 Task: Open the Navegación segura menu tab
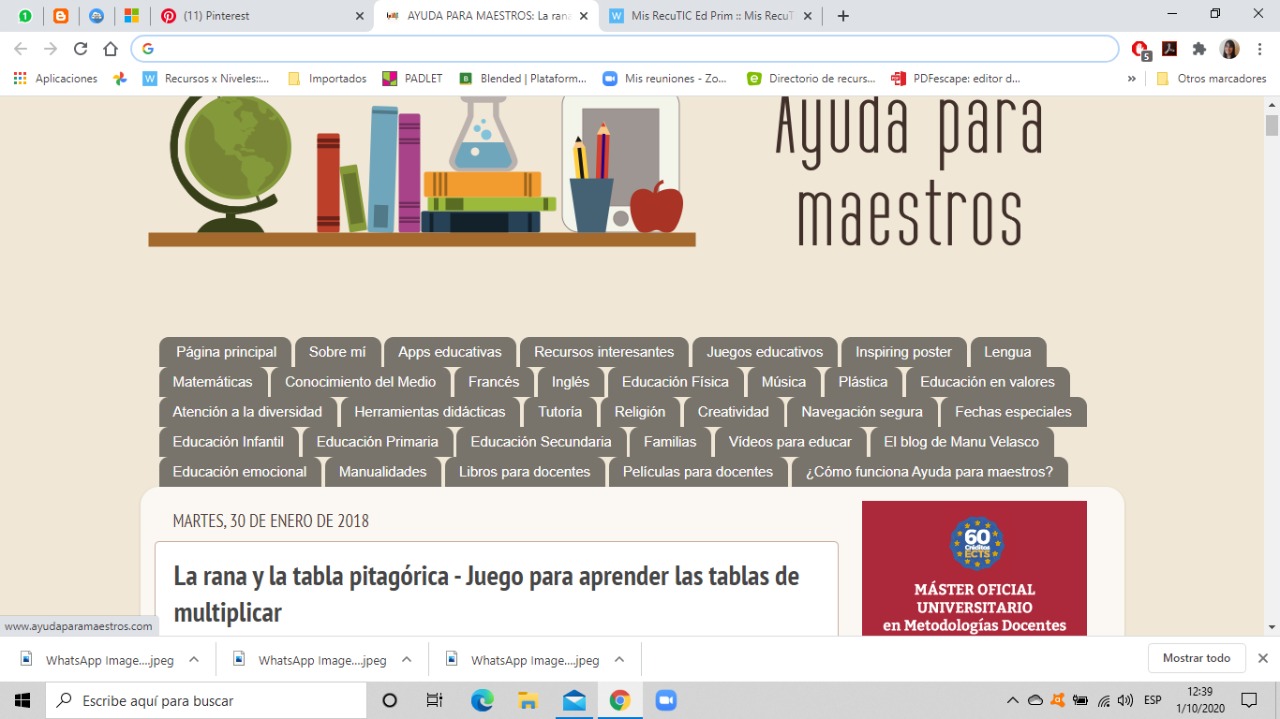(x=862, y=412)
